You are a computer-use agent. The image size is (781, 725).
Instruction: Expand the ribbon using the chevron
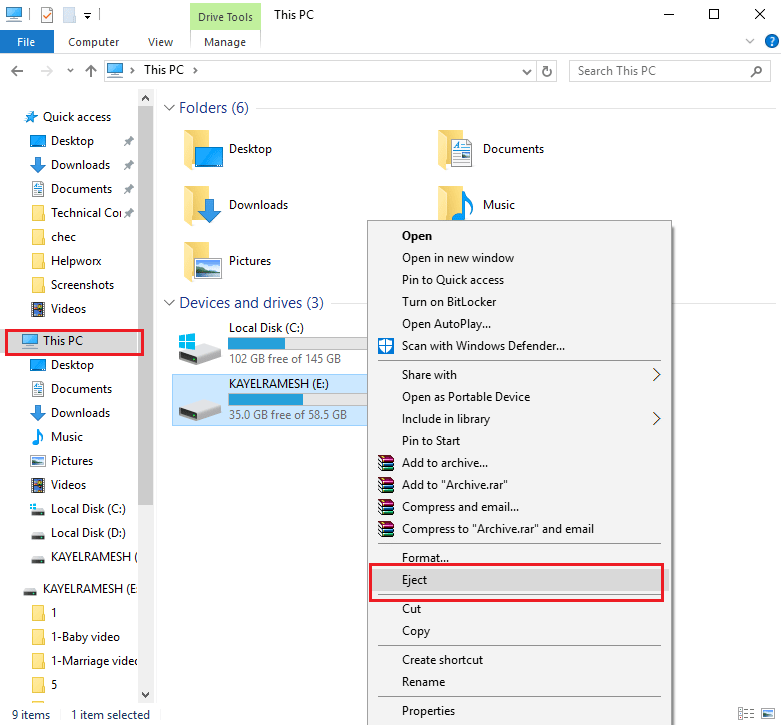pos(750,41)
